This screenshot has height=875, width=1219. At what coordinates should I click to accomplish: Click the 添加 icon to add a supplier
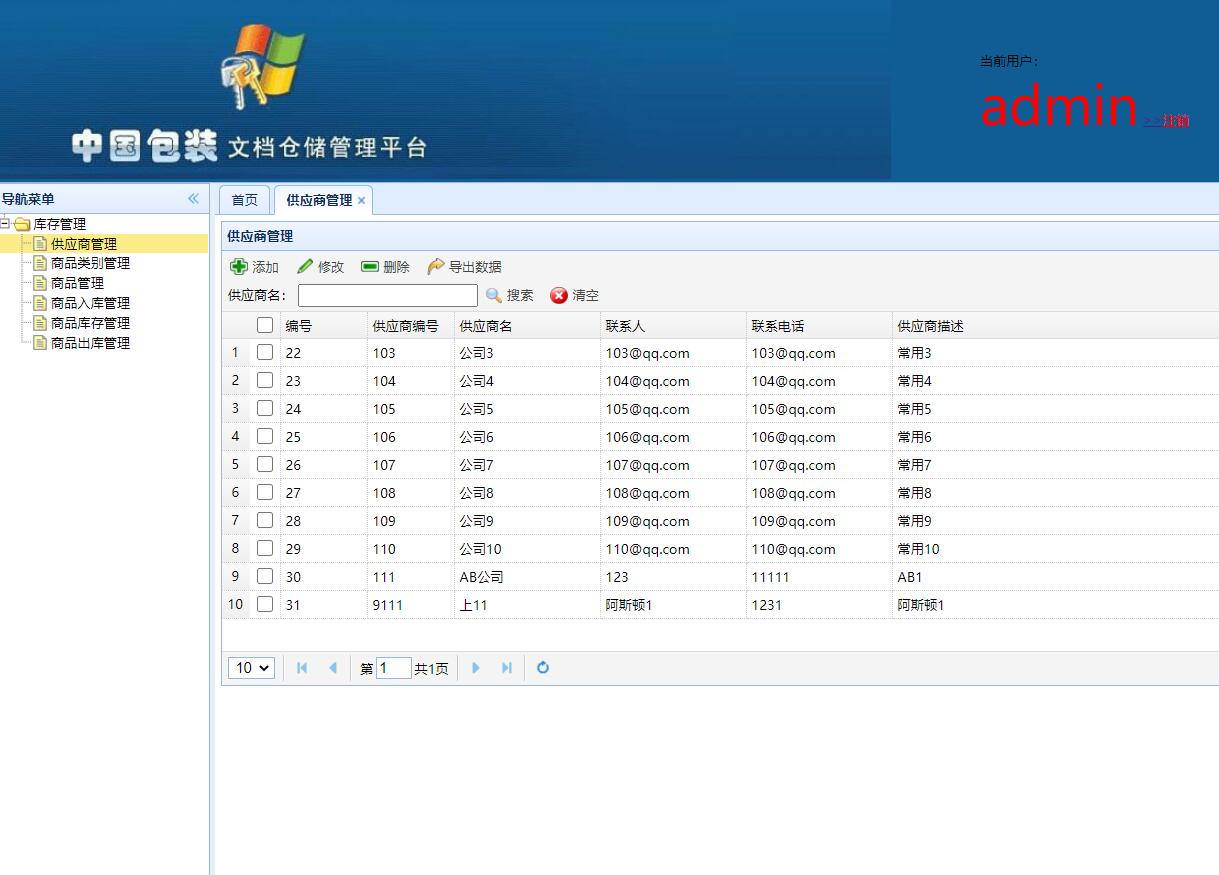click(240, 266)
